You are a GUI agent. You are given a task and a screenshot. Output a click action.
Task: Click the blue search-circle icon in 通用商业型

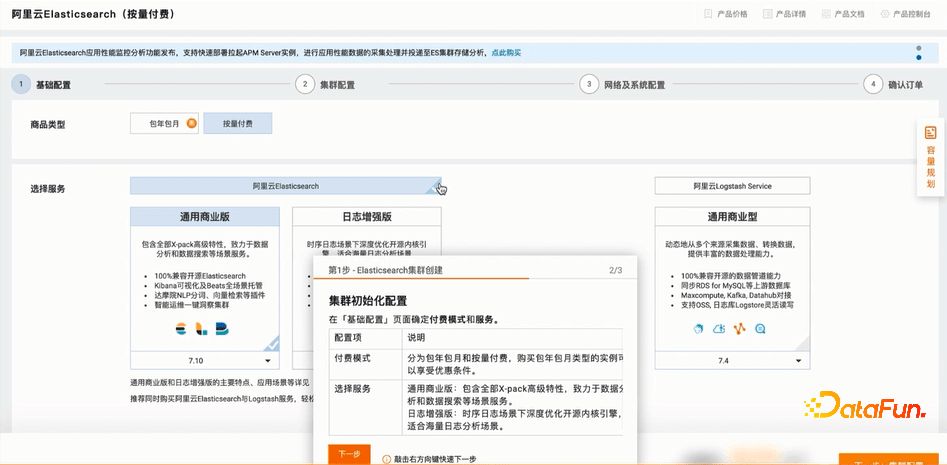760,329
